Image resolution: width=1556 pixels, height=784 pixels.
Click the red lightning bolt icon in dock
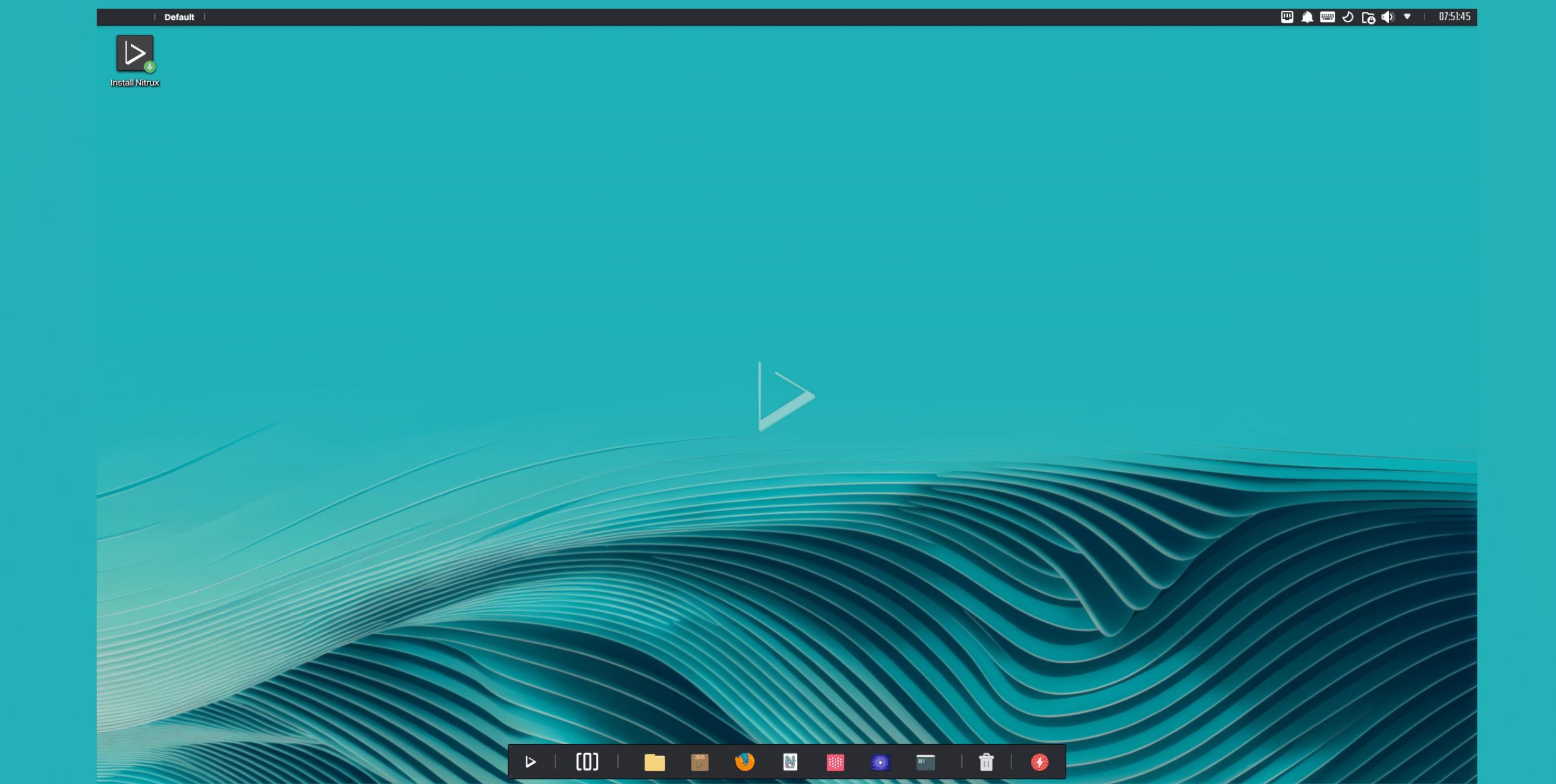1039,762
